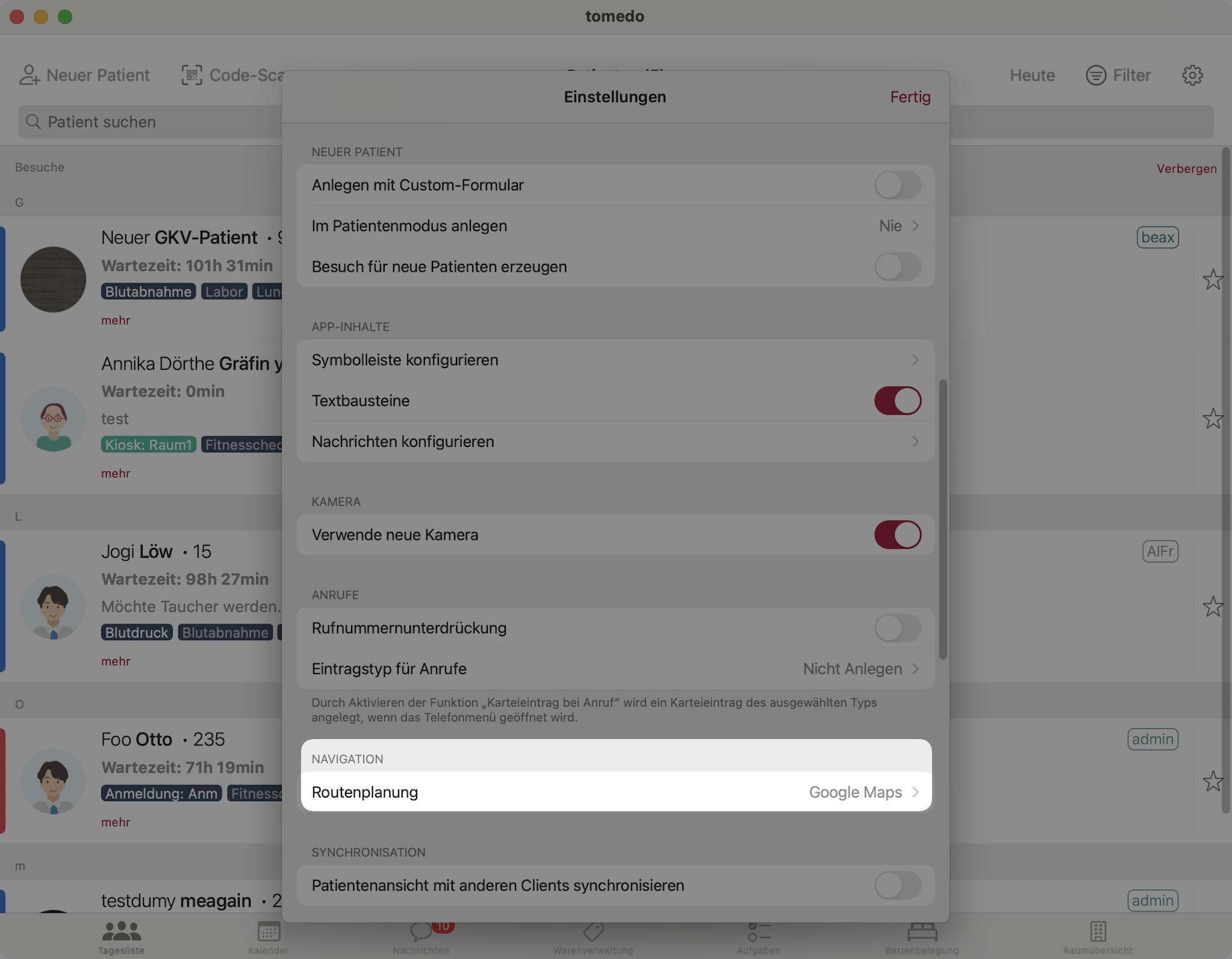The height and width of the screenshot is (959, 1232).
Task: Click the Labor tag on GKV-Patient
Action: 224,292
